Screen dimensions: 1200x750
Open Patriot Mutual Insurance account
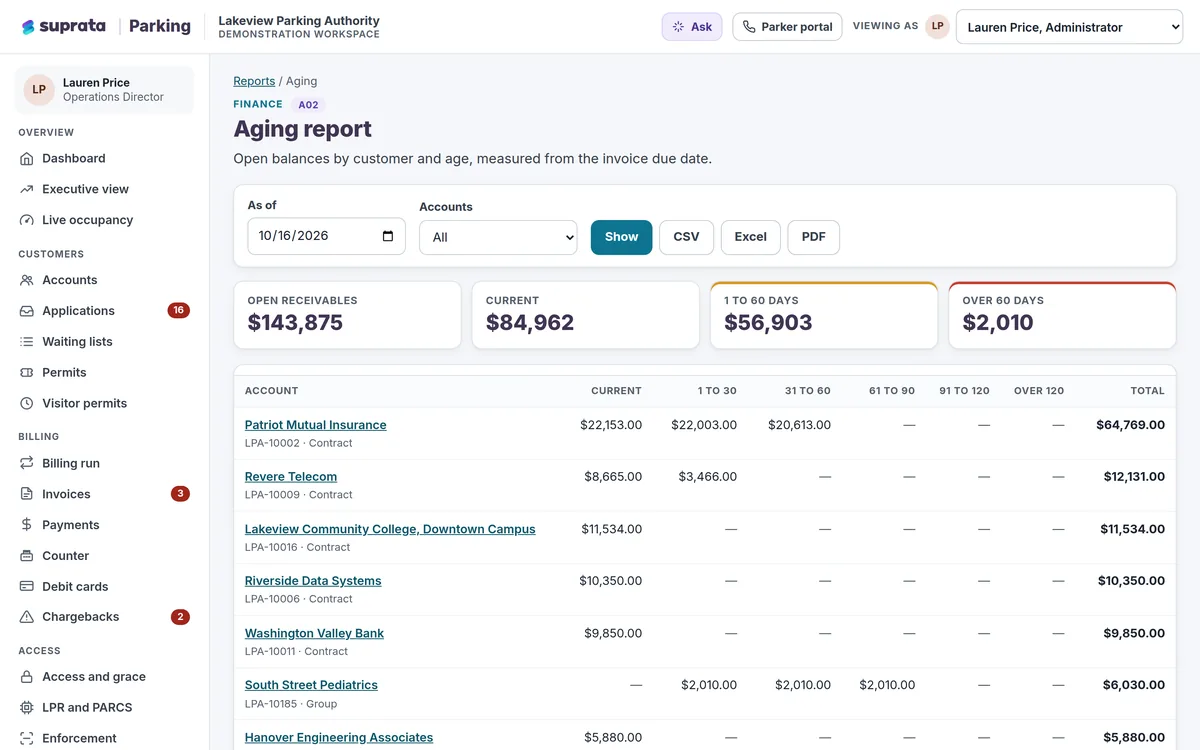(315, 425)
